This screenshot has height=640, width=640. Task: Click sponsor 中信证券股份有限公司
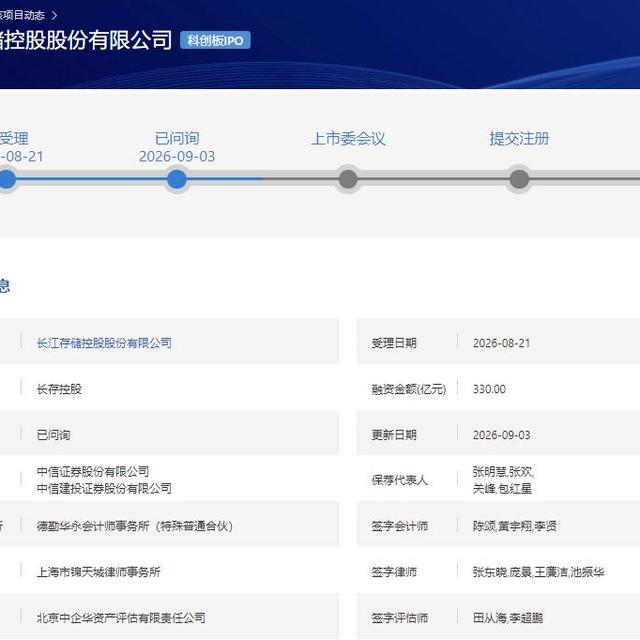coord(93,471)
